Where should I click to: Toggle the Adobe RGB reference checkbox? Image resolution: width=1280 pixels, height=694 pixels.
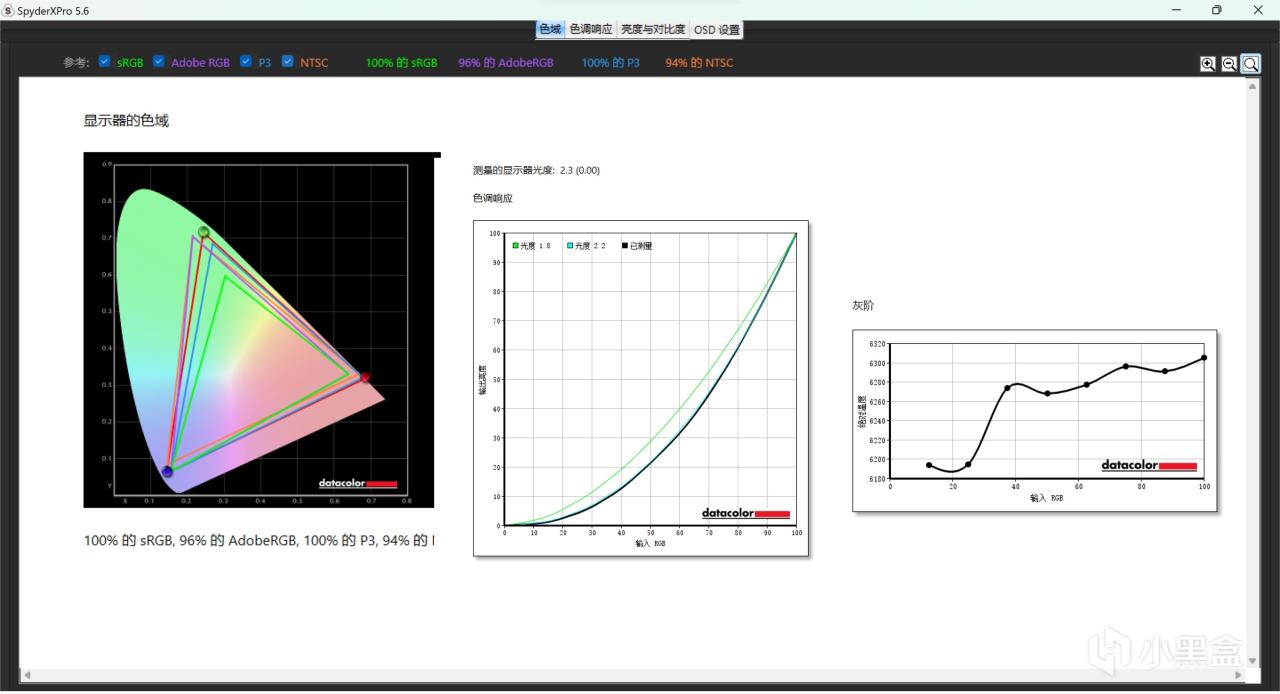(159, 62)
